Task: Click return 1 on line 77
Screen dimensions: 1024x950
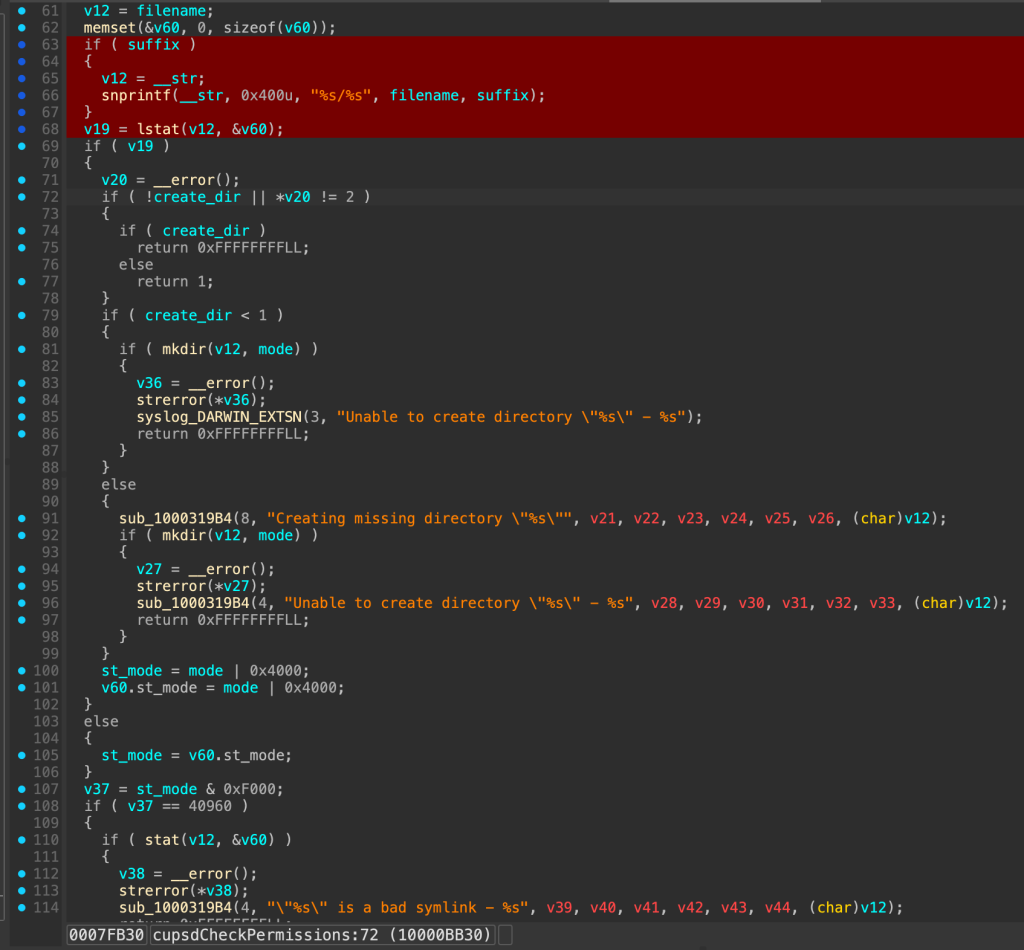Action: [x=171, y=281]
